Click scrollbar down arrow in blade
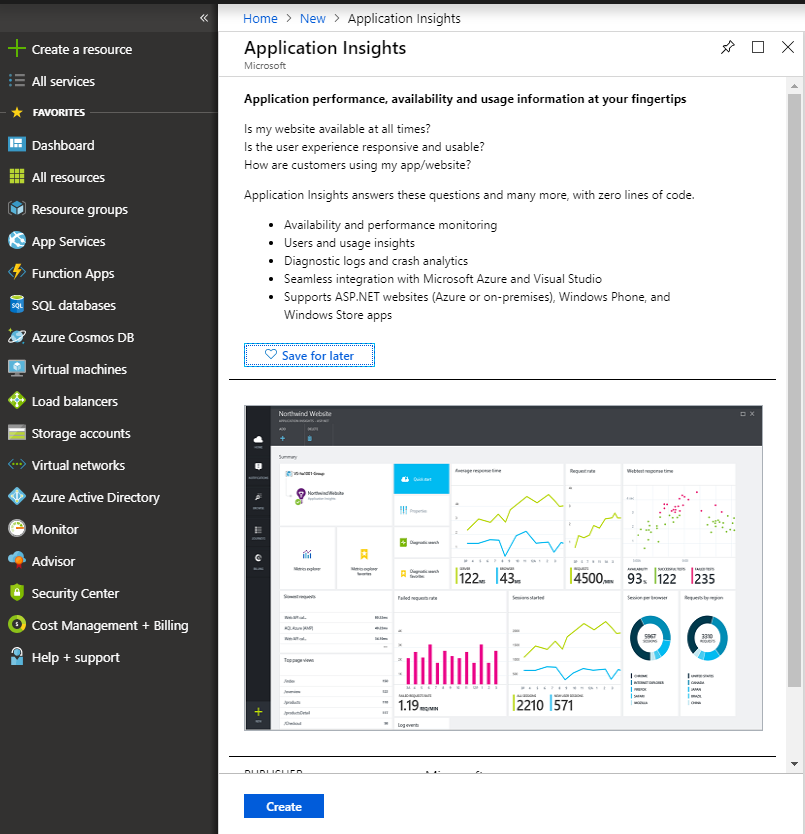The width and height of the screenshot is (805, 834). [794, 764]
